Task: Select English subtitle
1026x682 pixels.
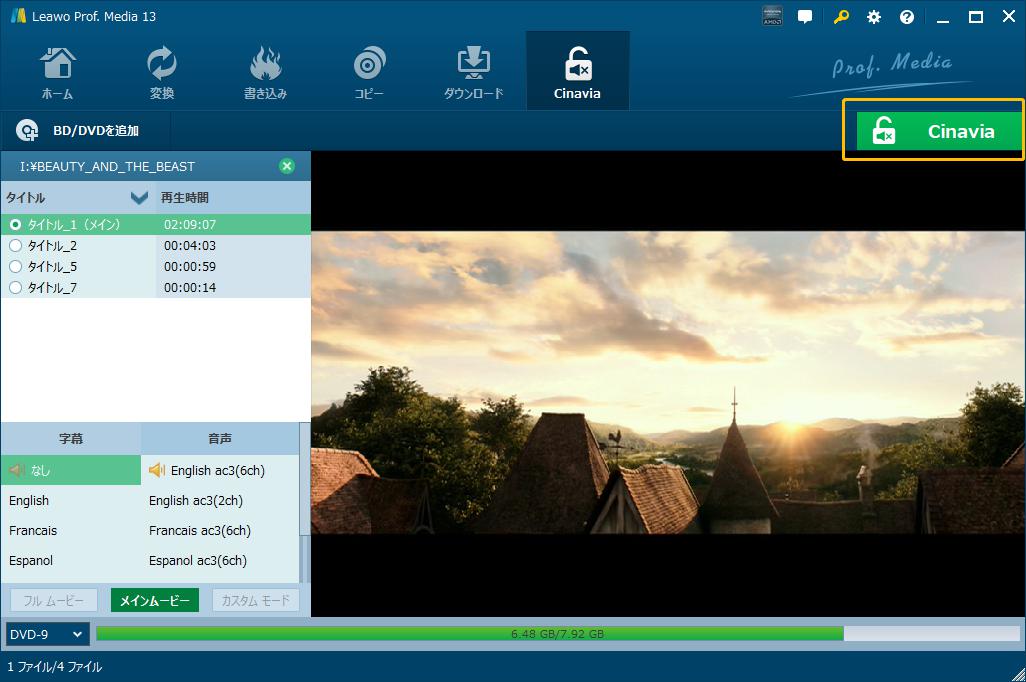Action: (71, 501)
